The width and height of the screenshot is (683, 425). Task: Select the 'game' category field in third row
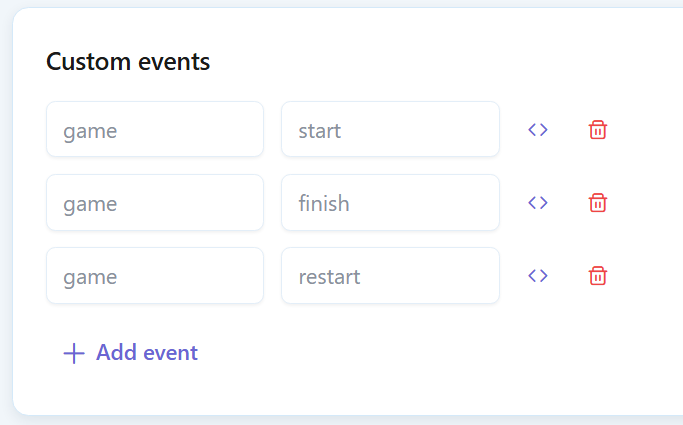click(x=155, y=276)
